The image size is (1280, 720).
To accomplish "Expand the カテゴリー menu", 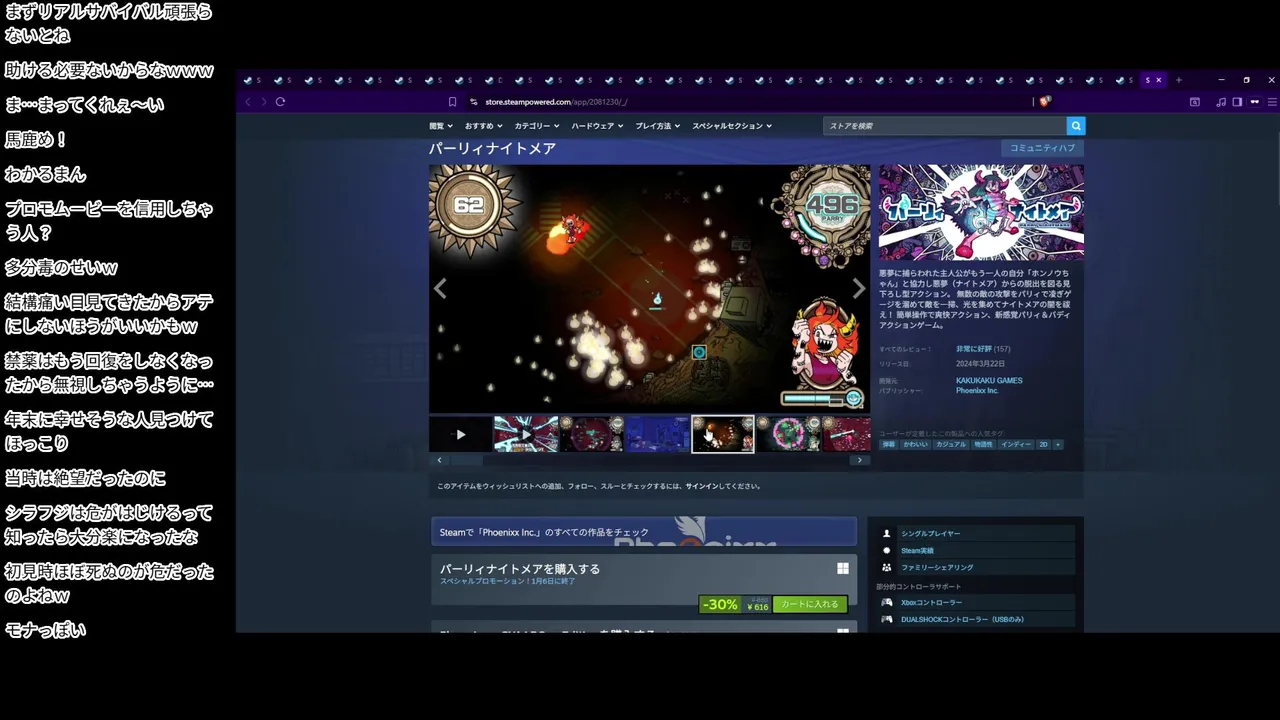I will coord(537,126).
